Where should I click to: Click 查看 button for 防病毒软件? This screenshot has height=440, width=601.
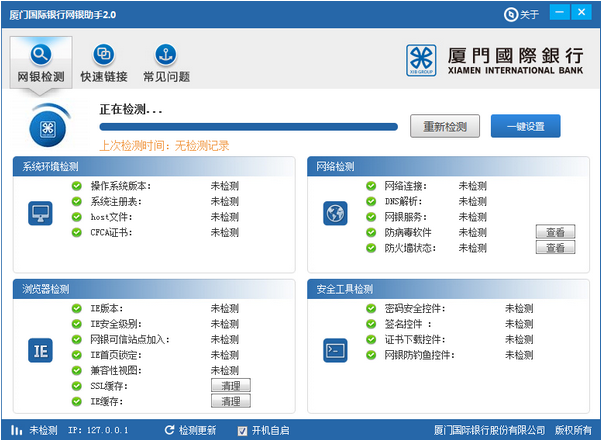coord(555,232)
